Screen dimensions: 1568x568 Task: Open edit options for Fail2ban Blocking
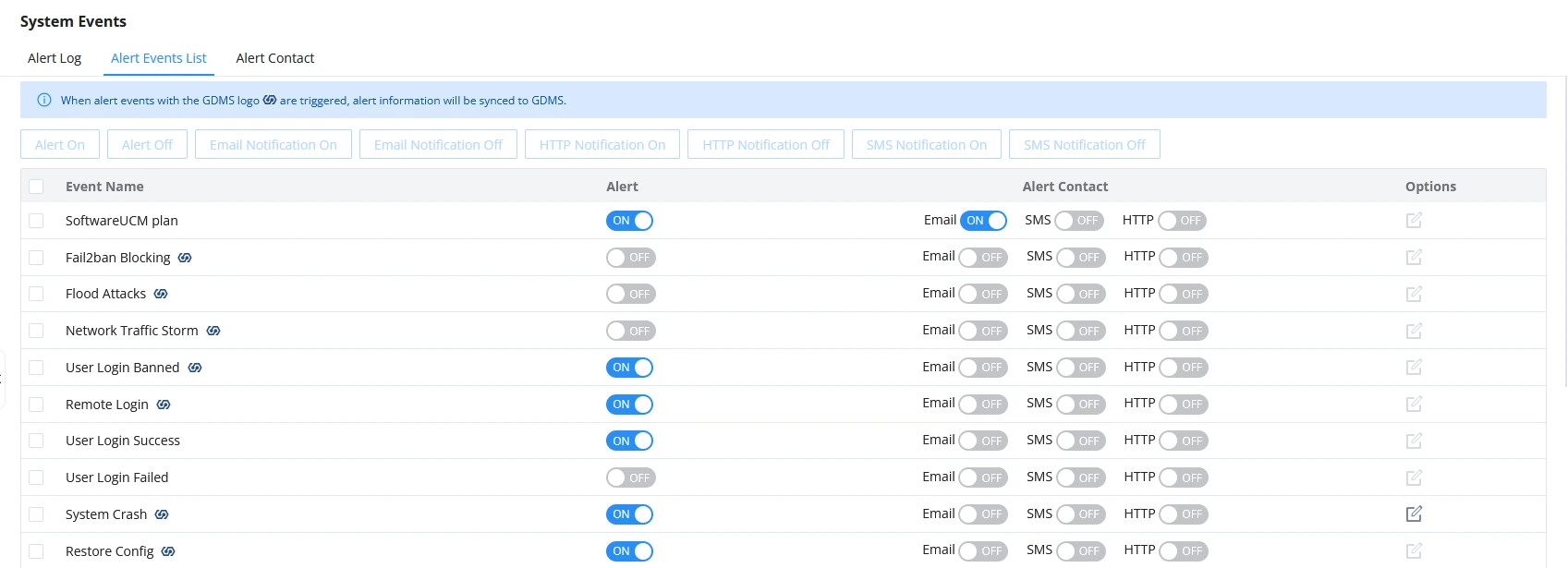point(1414,257)
